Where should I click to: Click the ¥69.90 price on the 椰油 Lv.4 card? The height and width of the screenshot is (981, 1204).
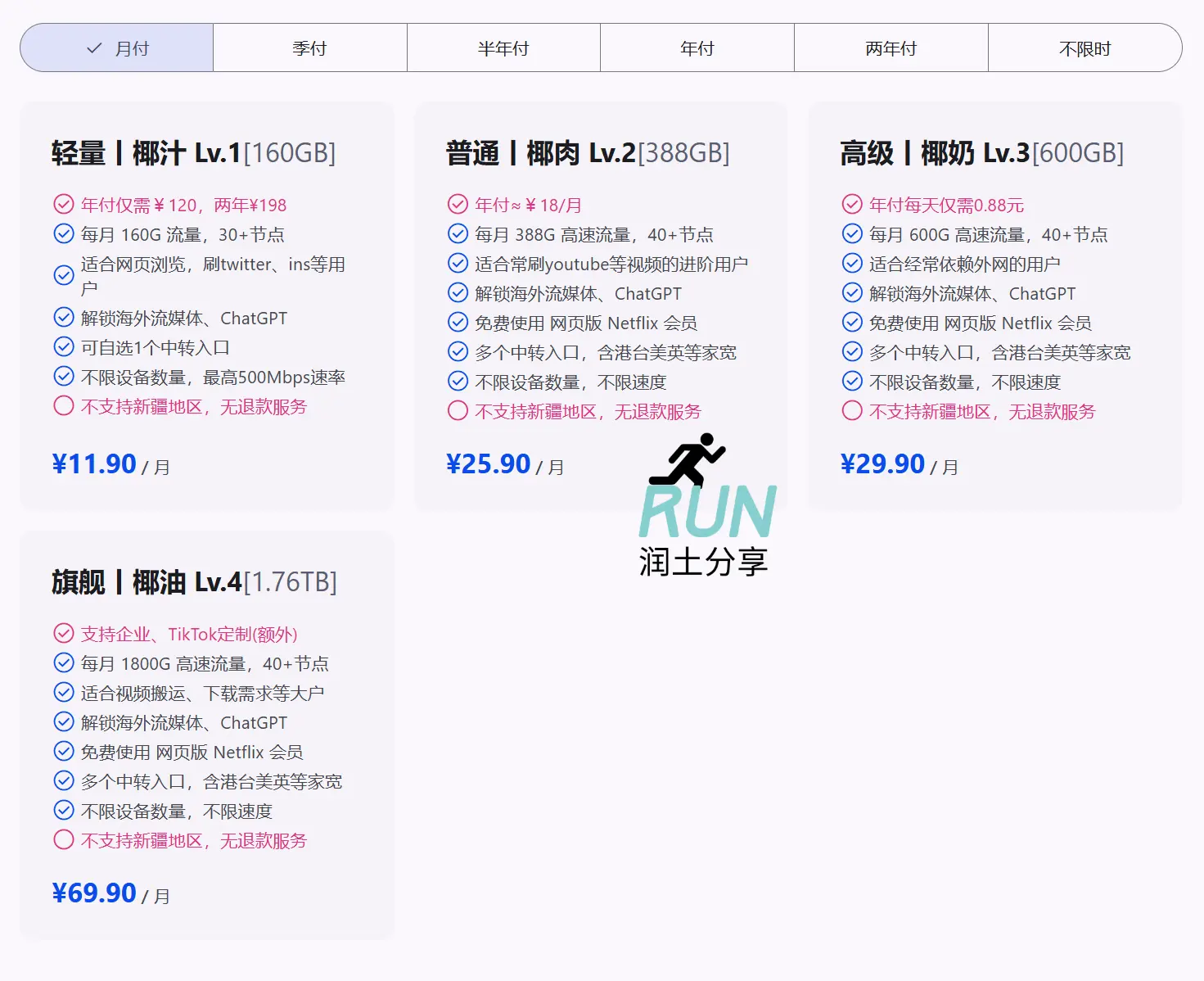pyautogui.click(x=93, y=893)
